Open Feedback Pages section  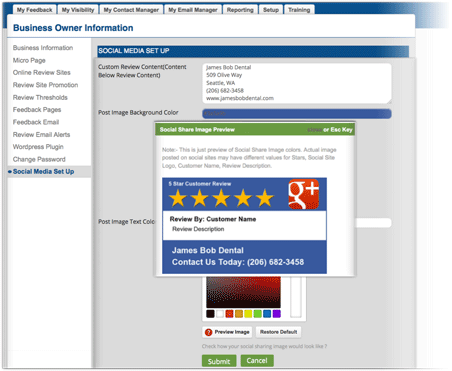pos(37,110)
